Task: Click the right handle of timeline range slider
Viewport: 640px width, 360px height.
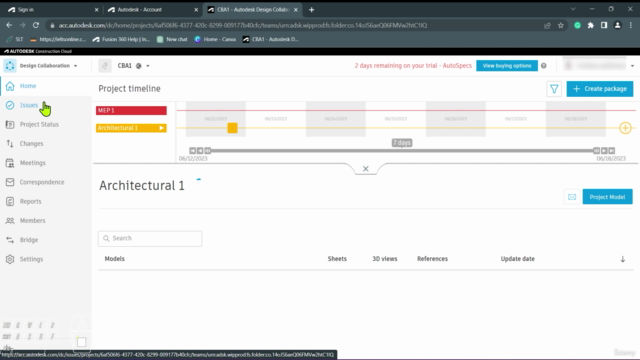Action: pos(596,151)
